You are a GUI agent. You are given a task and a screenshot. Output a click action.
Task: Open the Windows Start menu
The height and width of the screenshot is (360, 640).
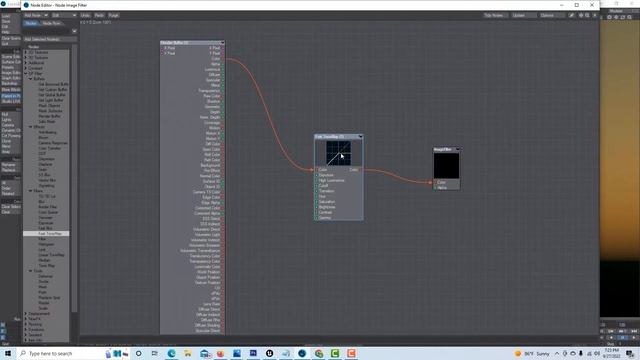7,353
